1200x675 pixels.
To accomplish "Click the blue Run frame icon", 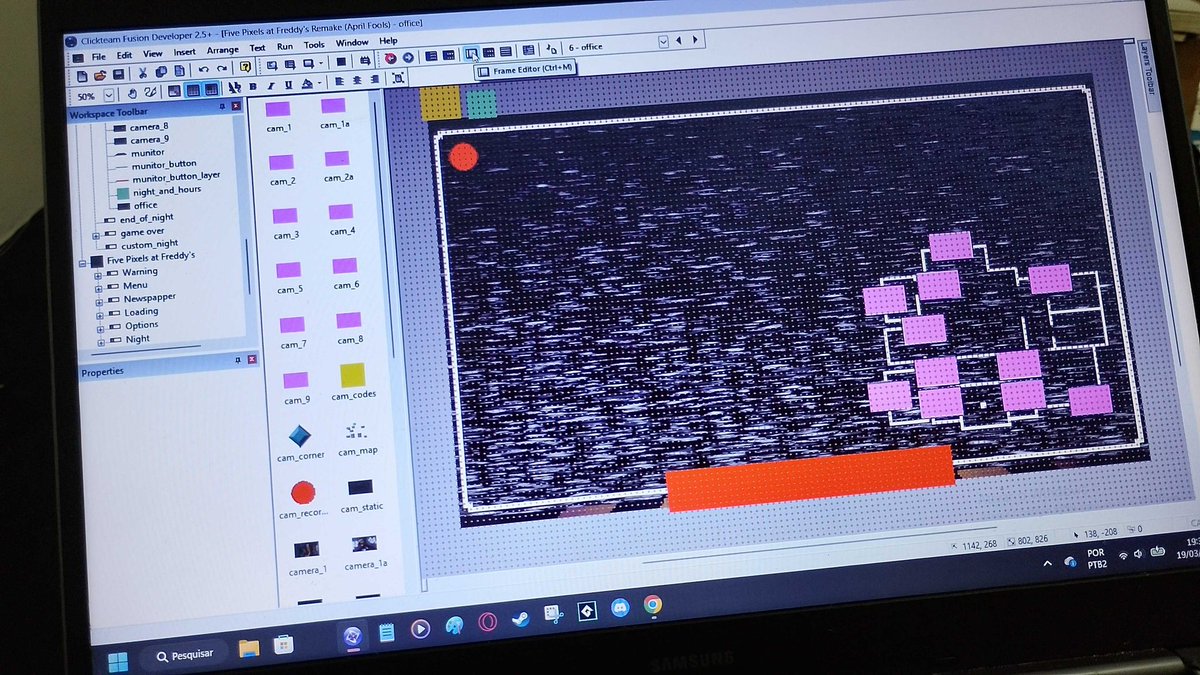I will (x=408, y=57).
